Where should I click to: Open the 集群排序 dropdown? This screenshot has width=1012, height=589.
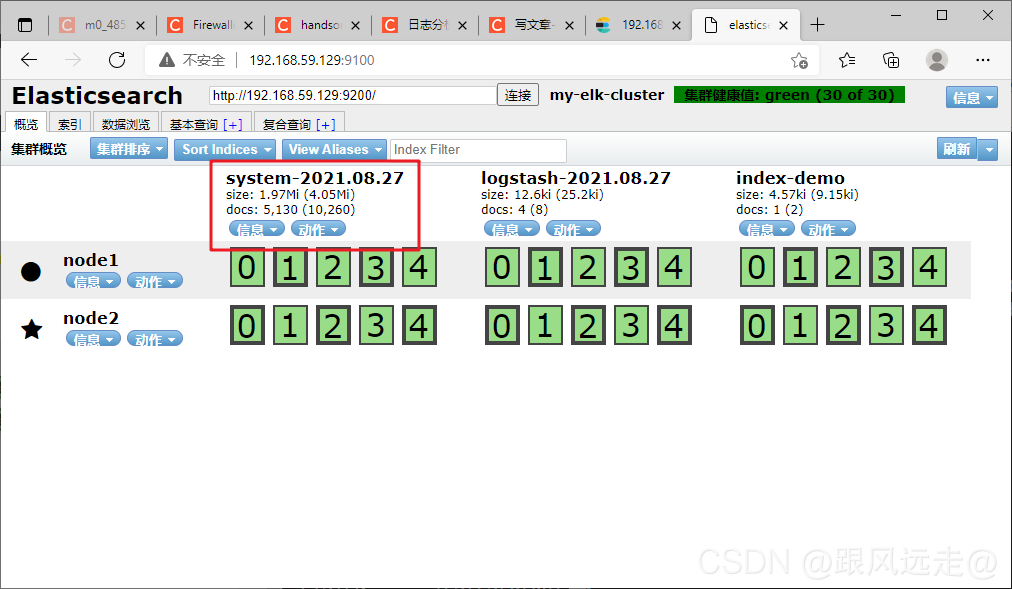(x=129, y=149)
